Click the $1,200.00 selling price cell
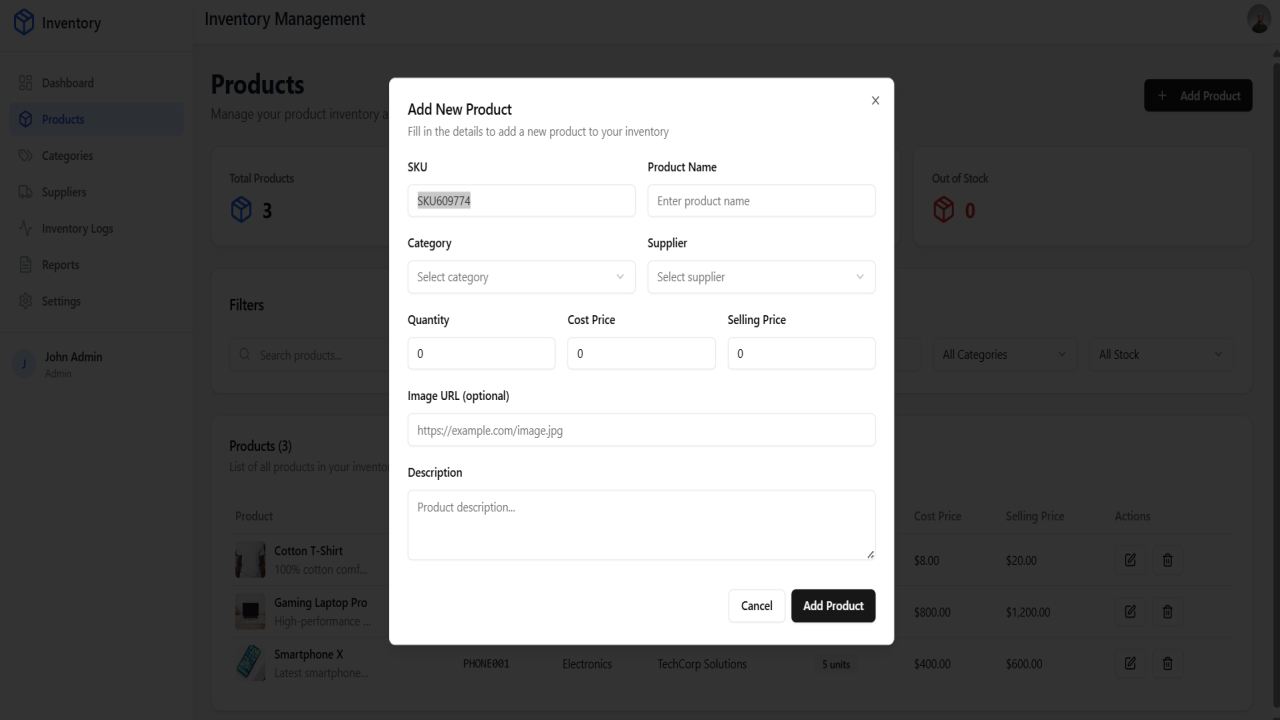Viewport: 1280px width, 720px height. click(x=1028, y=612)
